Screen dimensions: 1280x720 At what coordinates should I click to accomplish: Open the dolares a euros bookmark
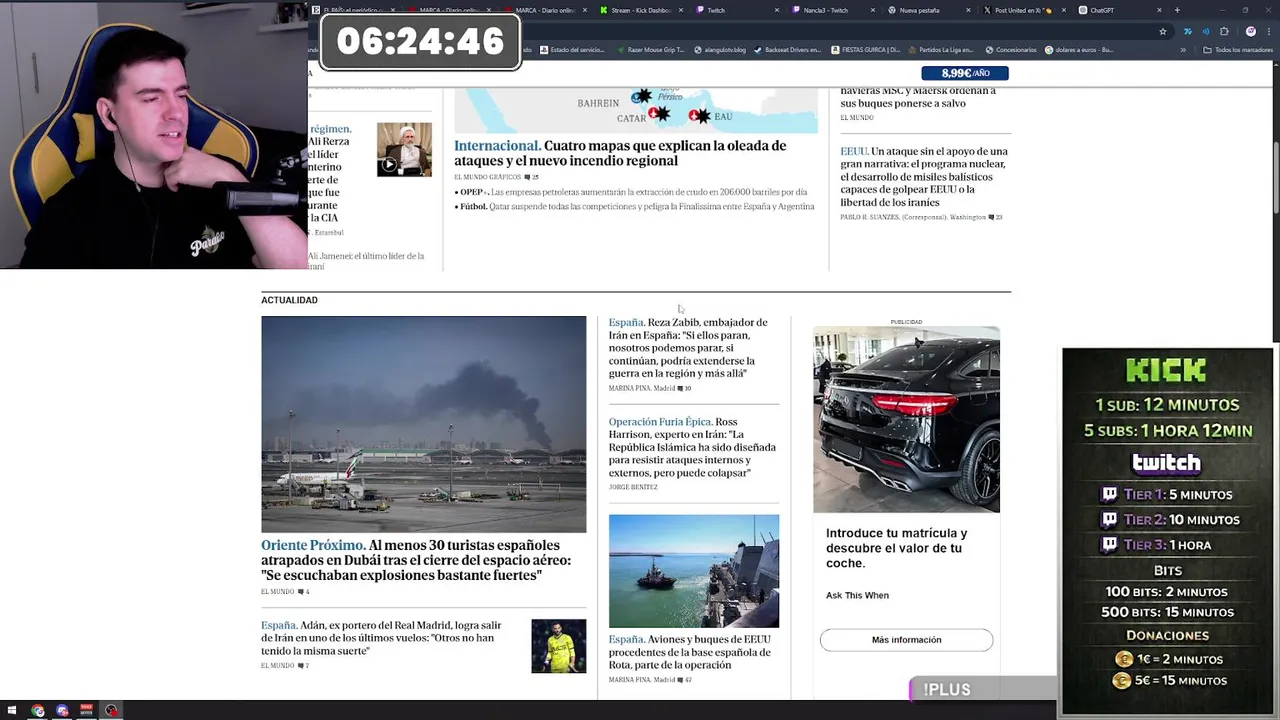1079,50
